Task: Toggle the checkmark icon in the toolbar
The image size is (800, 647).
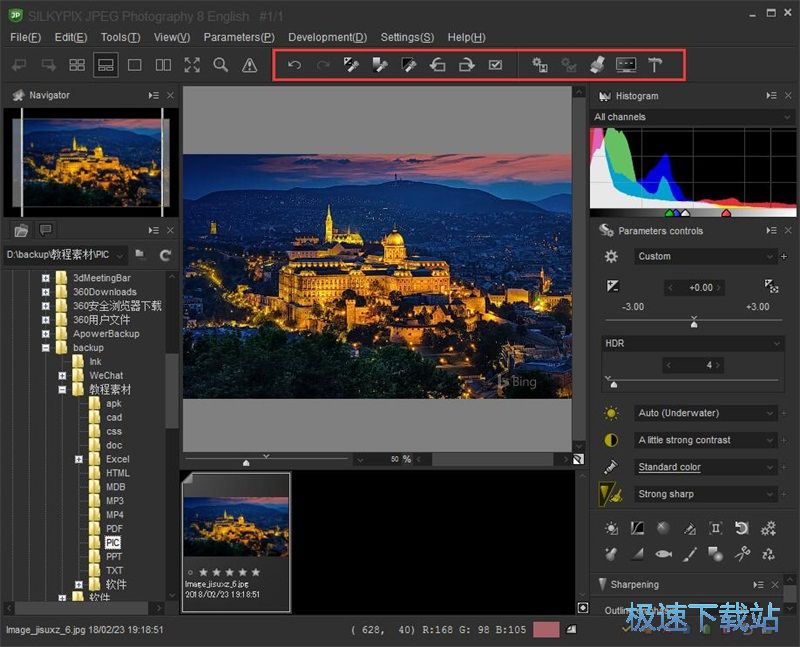Action: 495,65
